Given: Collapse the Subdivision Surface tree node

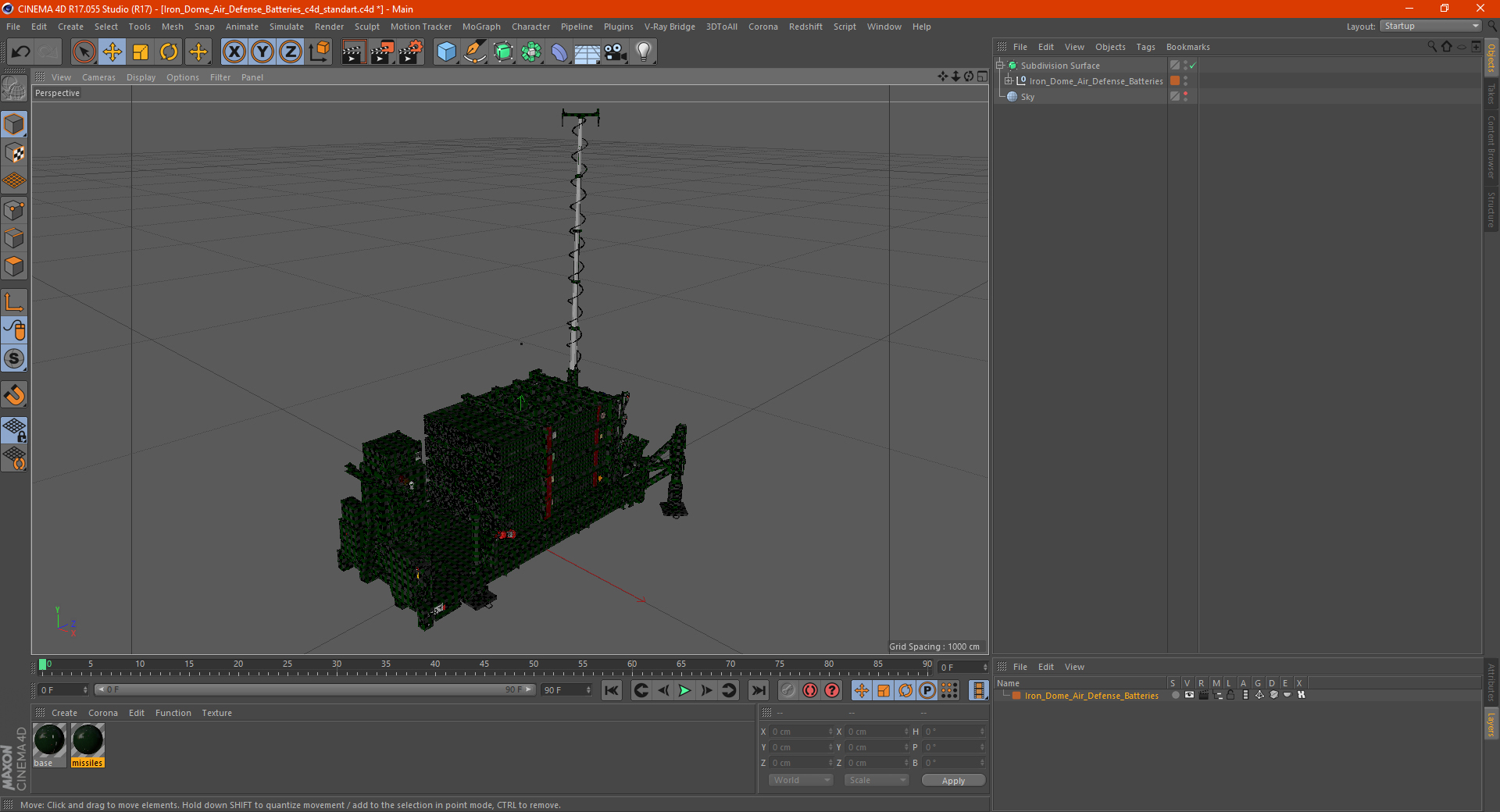Looking at the screenshot, I should point(999,66).
